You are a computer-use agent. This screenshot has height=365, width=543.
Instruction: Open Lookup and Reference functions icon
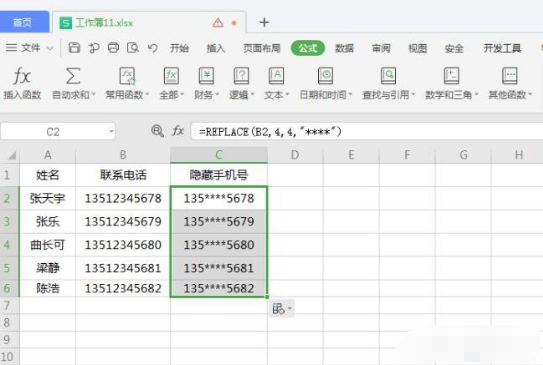pyautogui.click(x=388, y=76)
